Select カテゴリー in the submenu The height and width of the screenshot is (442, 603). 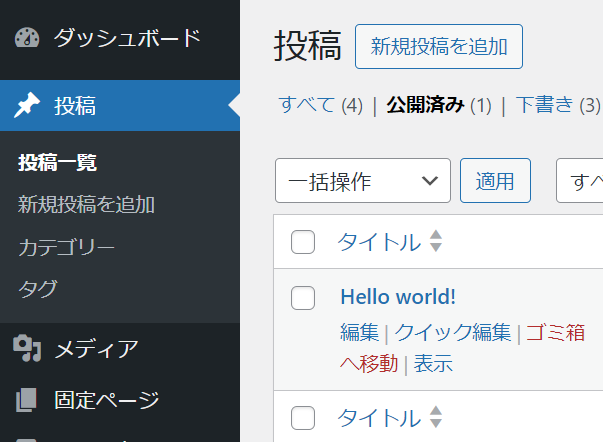[66, 247]
